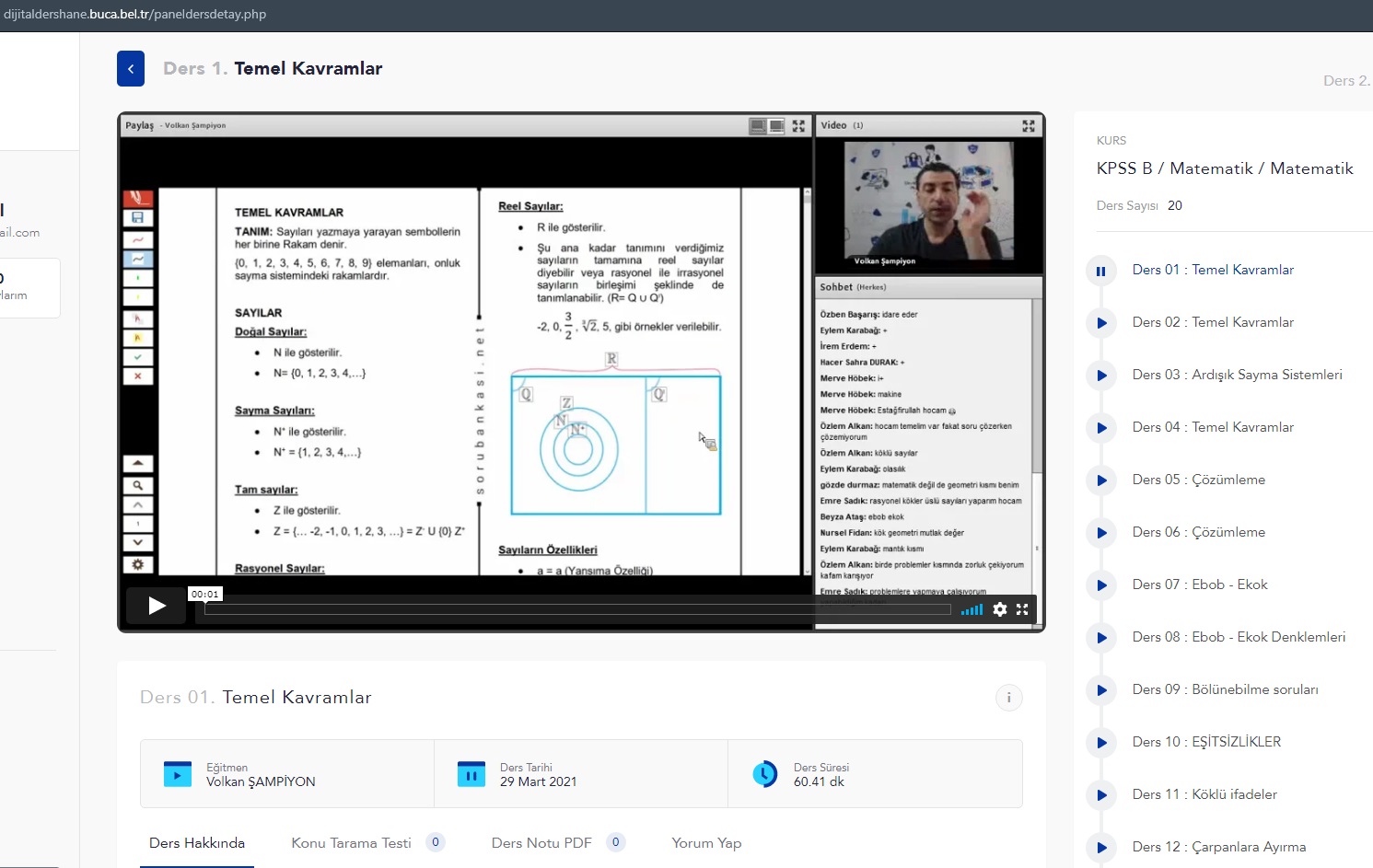
Task: Start the lesson video with the play button
Action: click(157, 606)
